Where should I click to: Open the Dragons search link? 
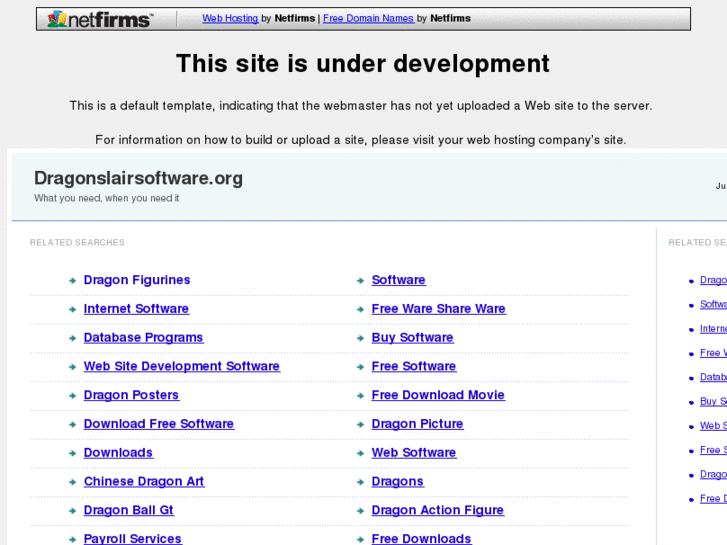pyautogui.click(x=397, y=481)
